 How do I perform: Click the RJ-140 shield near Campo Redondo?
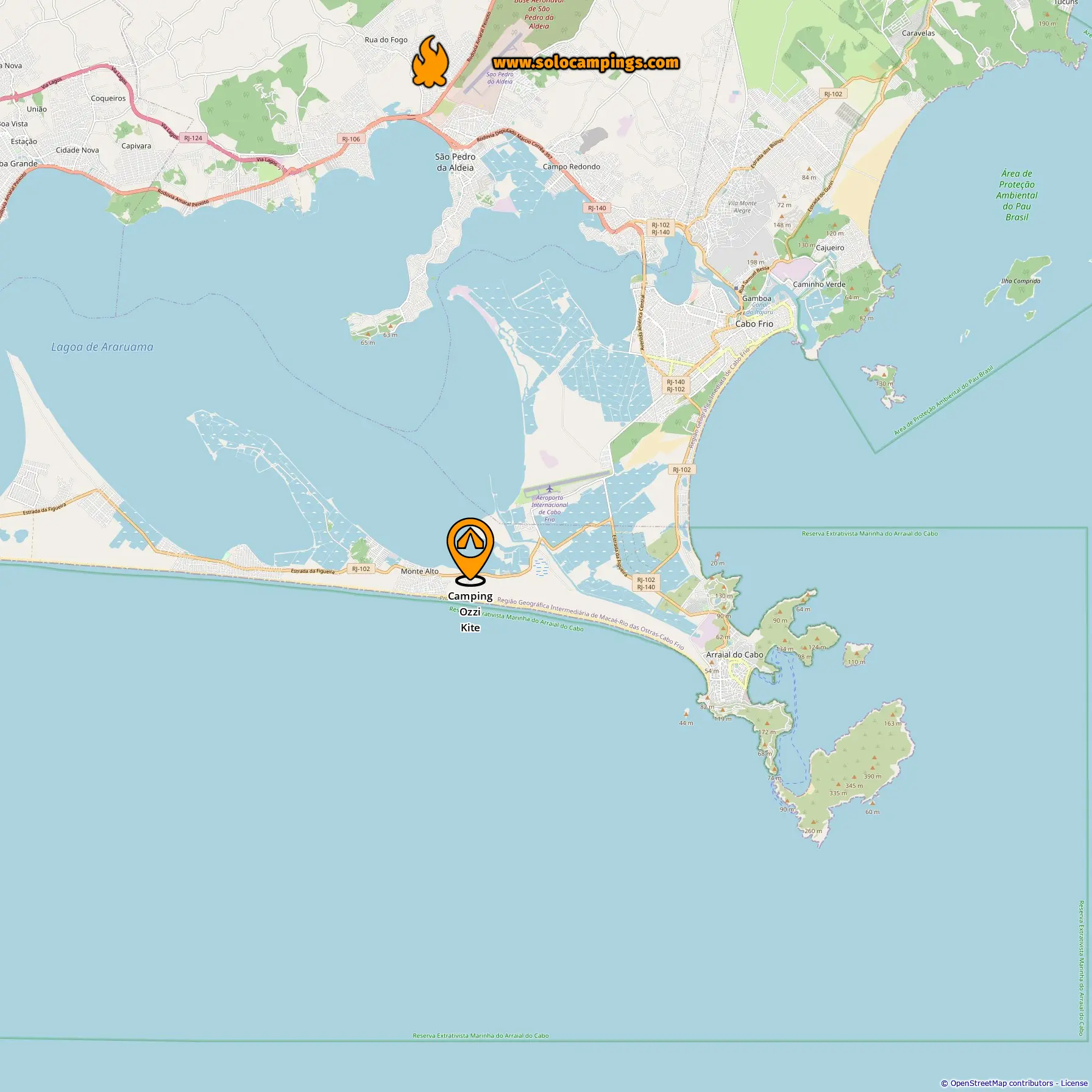point(597,208)
